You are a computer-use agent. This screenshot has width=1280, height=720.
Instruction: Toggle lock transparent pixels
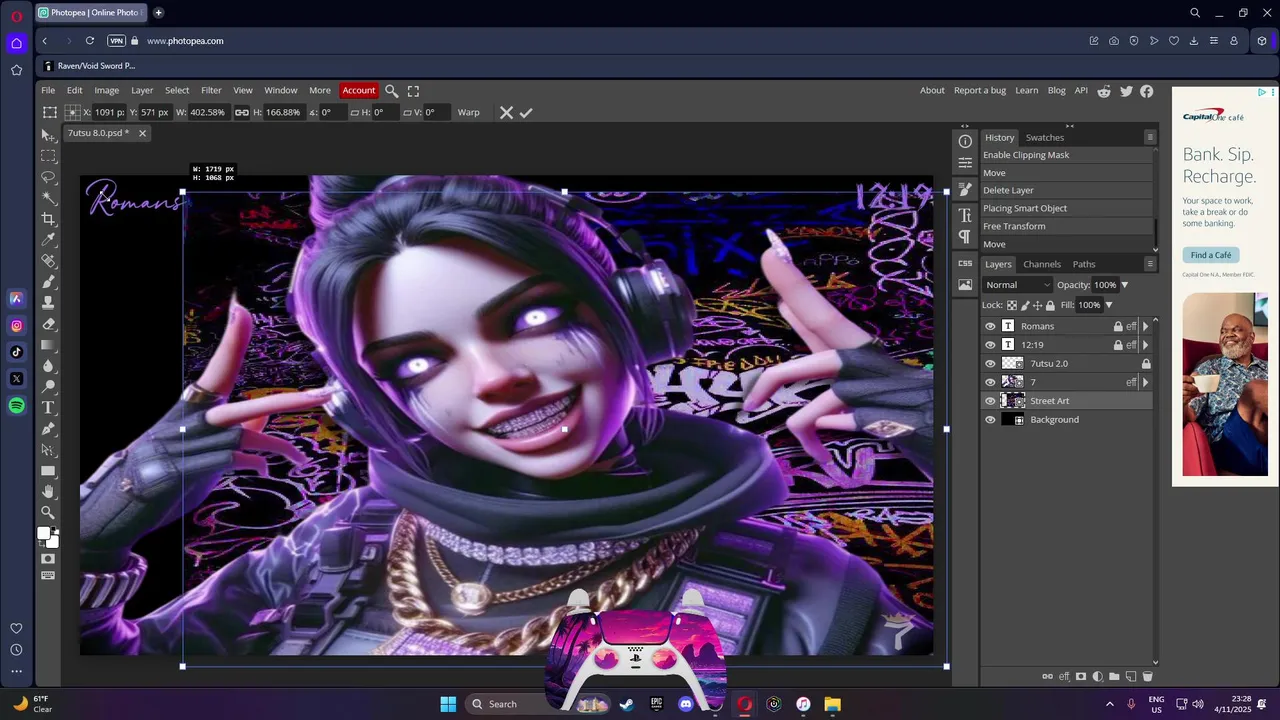coord(1012,305)
